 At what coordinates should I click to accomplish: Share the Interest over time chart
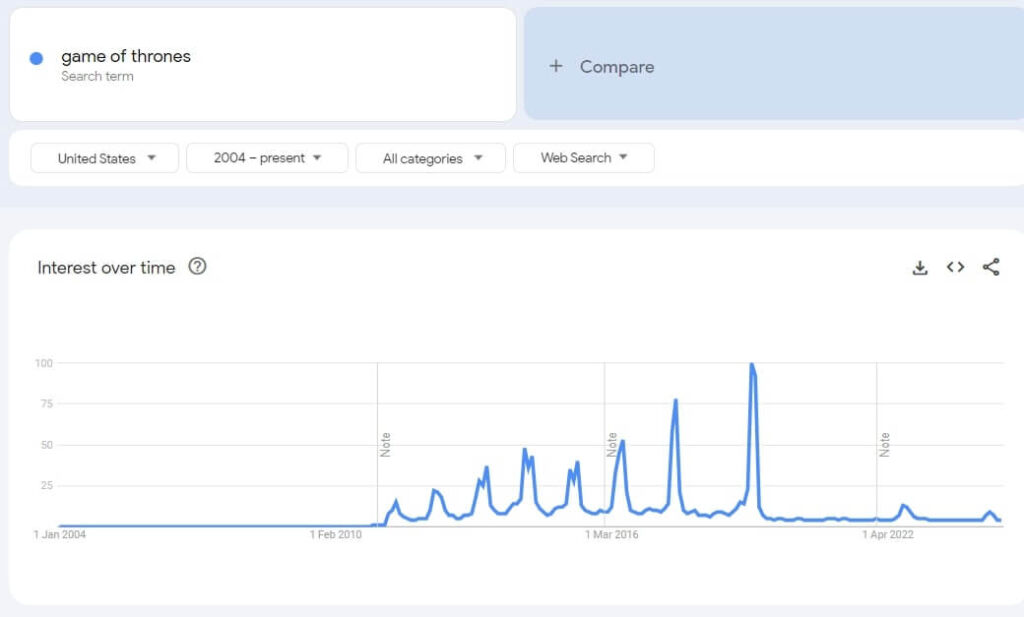[991, 266]
